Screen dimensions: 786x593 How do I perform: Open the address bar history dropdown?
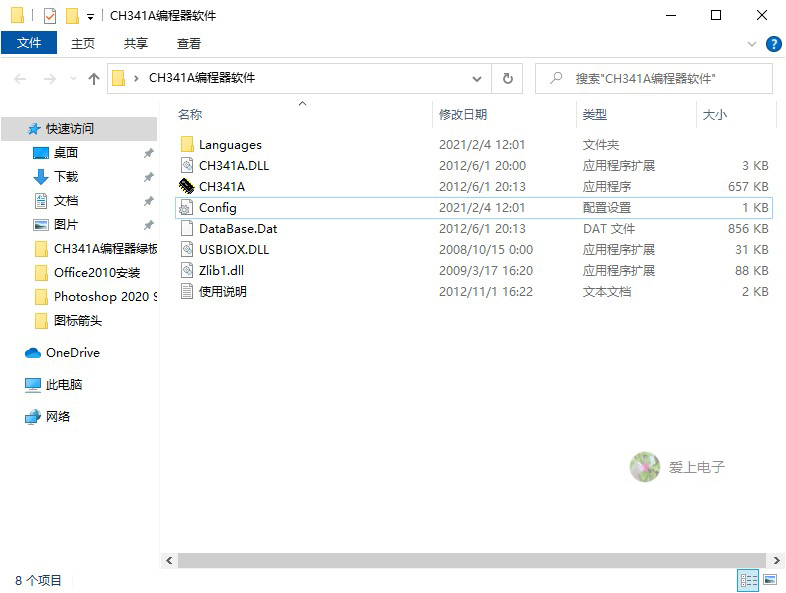pyautogui.click(x=477, y=79)
